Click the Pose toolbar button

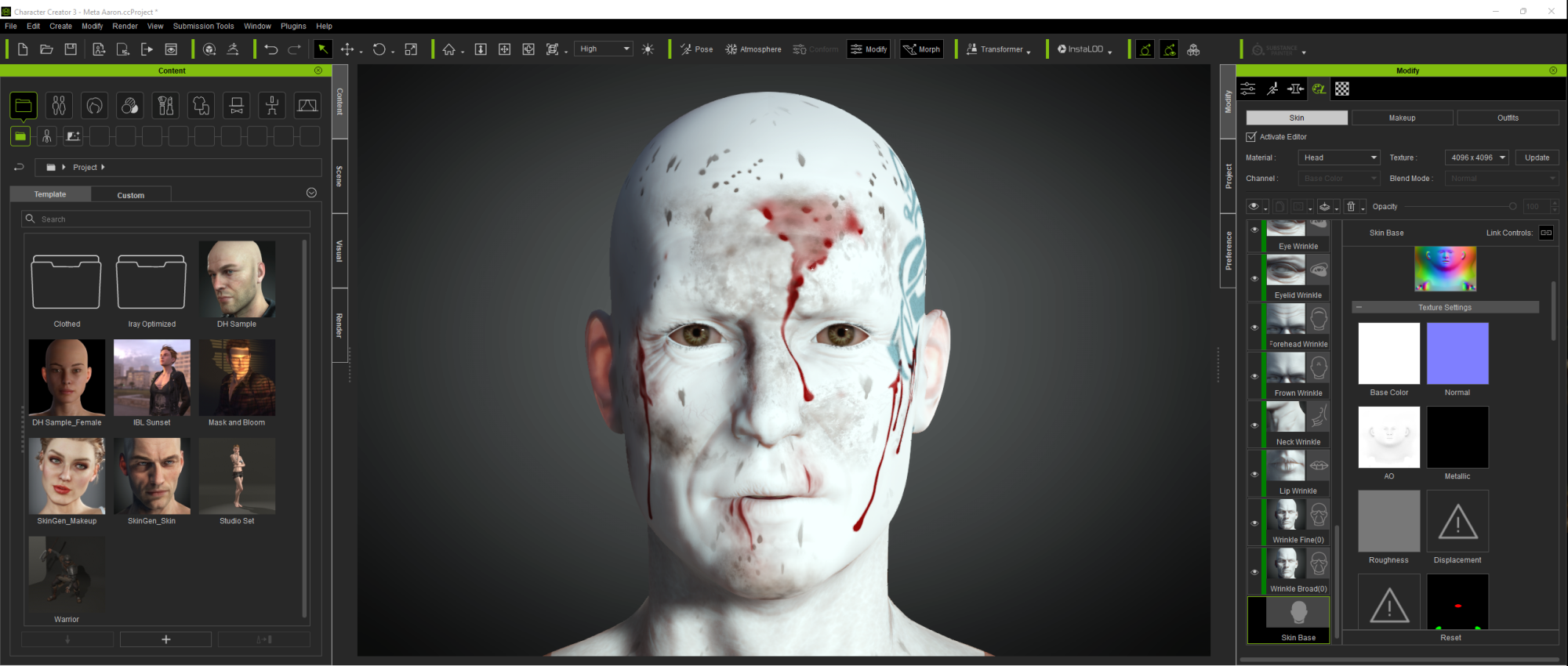click(x=696, y=49)
